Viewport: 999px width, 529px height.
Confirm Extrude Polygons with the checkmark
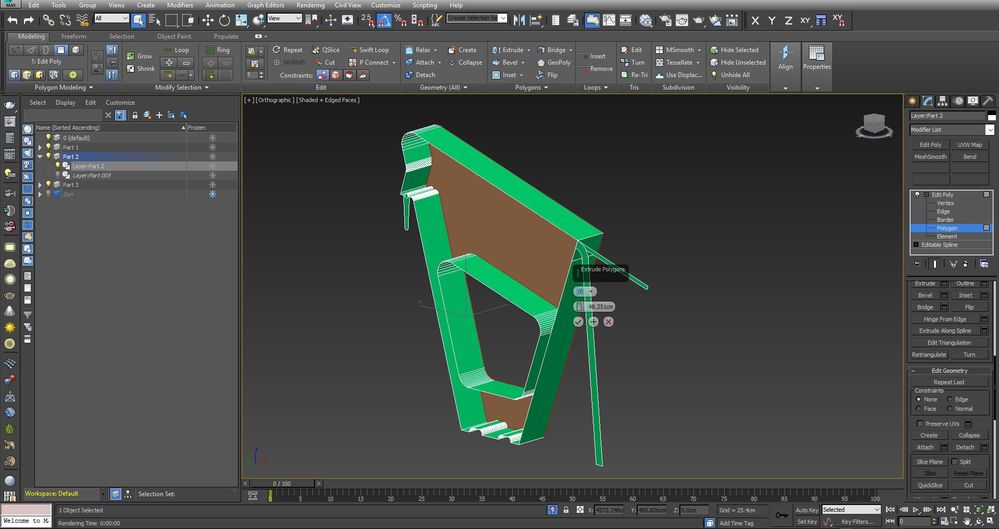coord(578,322)
